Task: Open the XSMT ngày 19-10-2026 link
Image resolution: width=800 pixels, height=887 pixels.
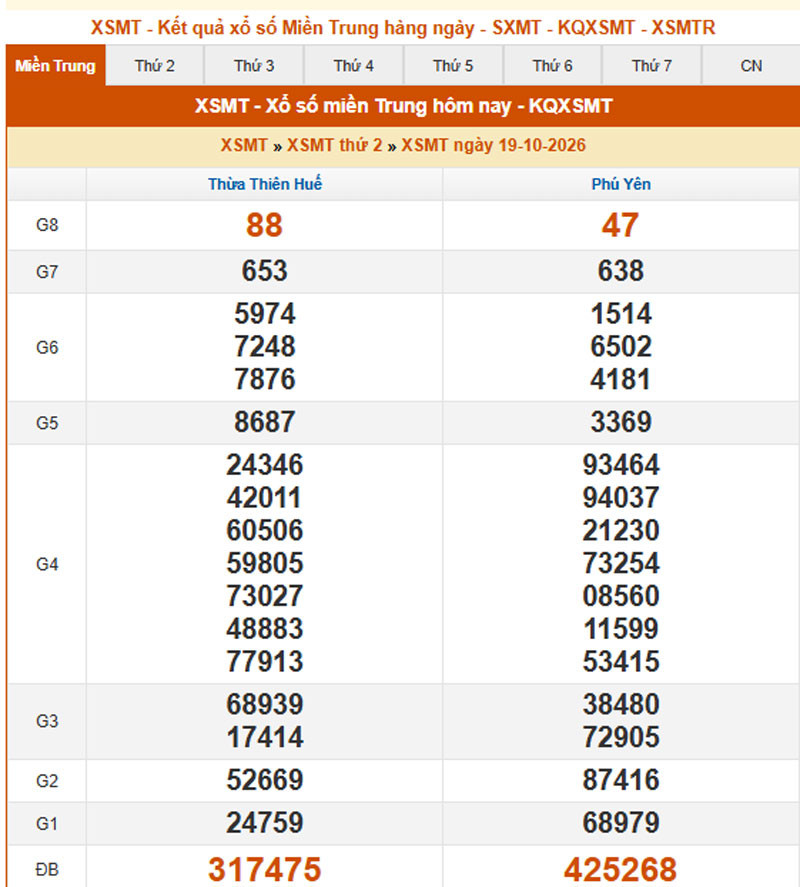Action: coord(493,145)
